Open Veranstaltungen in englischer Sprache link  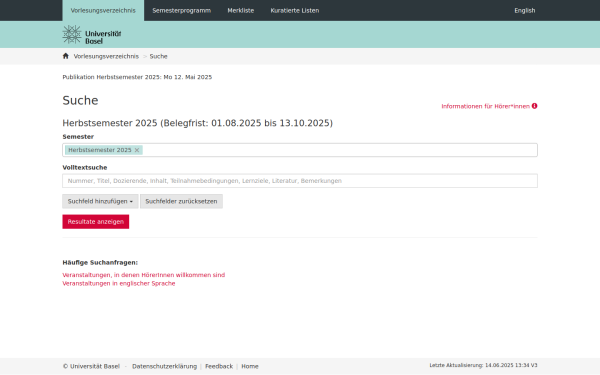pyautogui.click(x=119, y=284)
